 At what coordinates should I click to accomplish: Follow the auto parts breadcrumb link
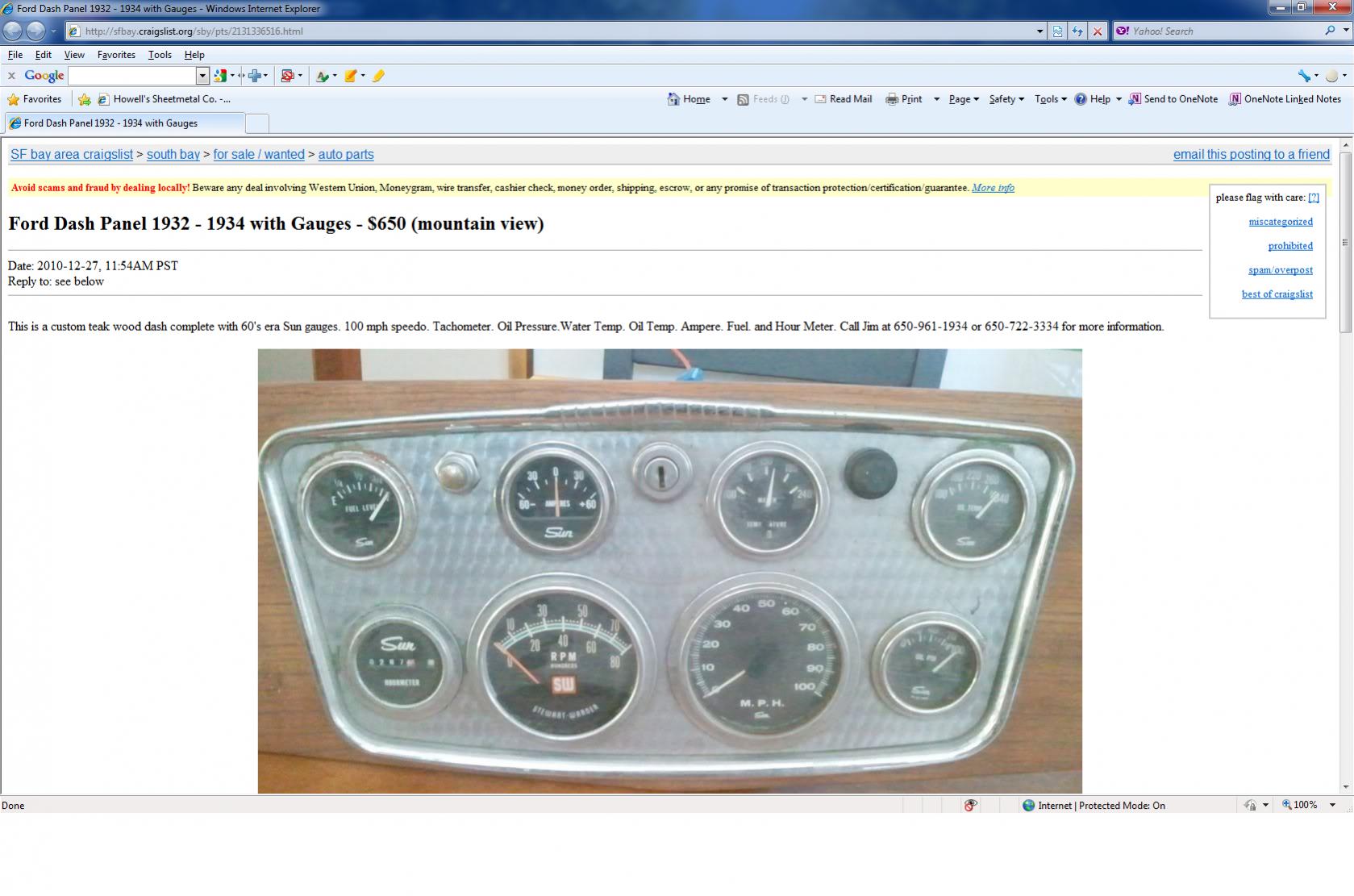click(346, 154)
